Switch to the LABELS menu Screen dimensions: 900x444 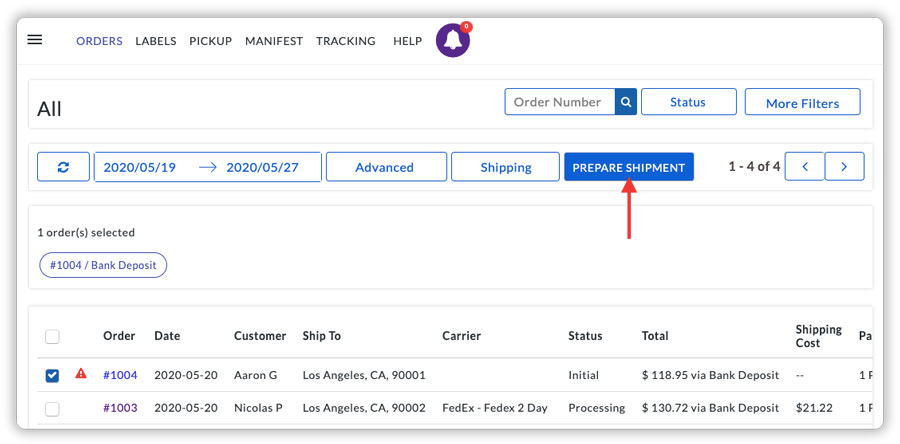coord(155,41)
